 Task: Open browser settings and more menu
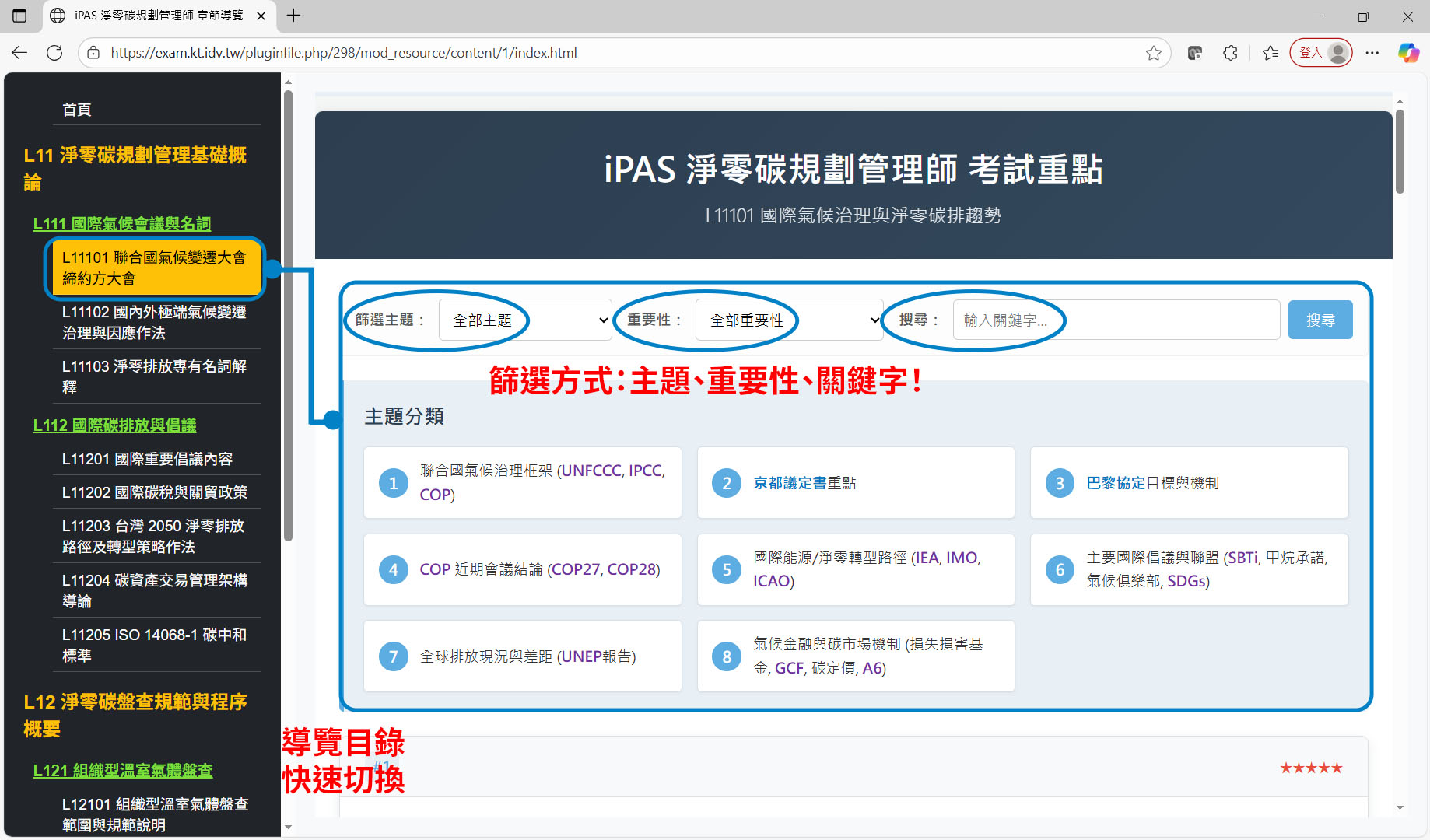click(1372, 53)
